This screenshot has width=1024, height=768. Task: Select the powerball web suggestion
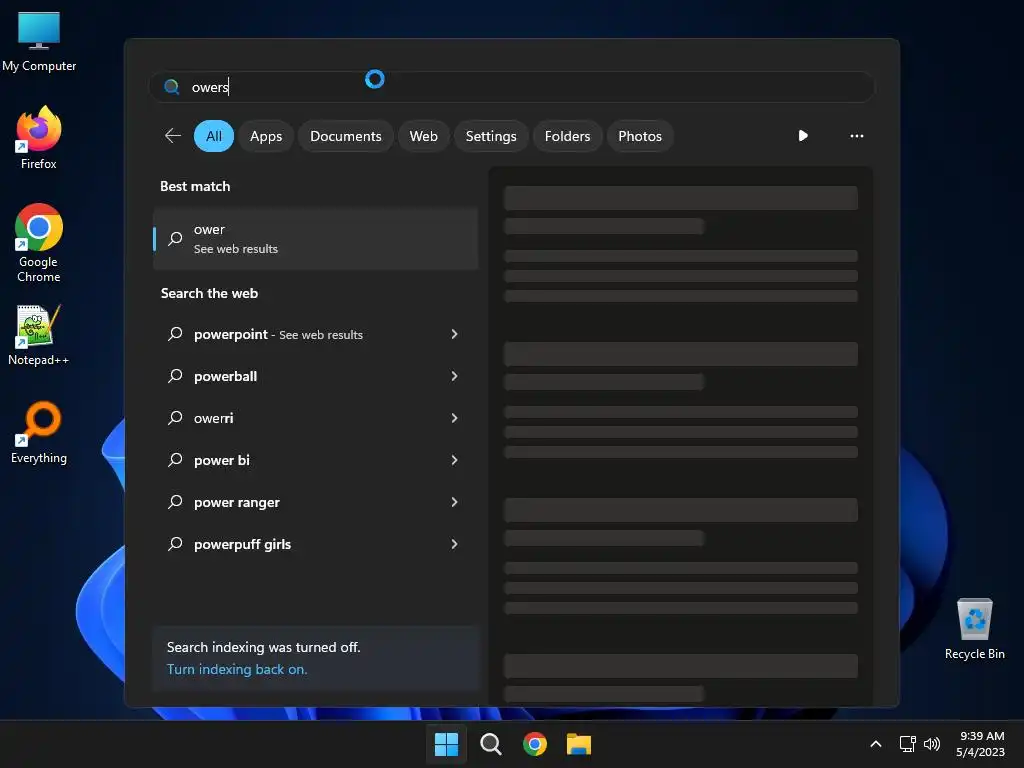[x=315, y=376]
